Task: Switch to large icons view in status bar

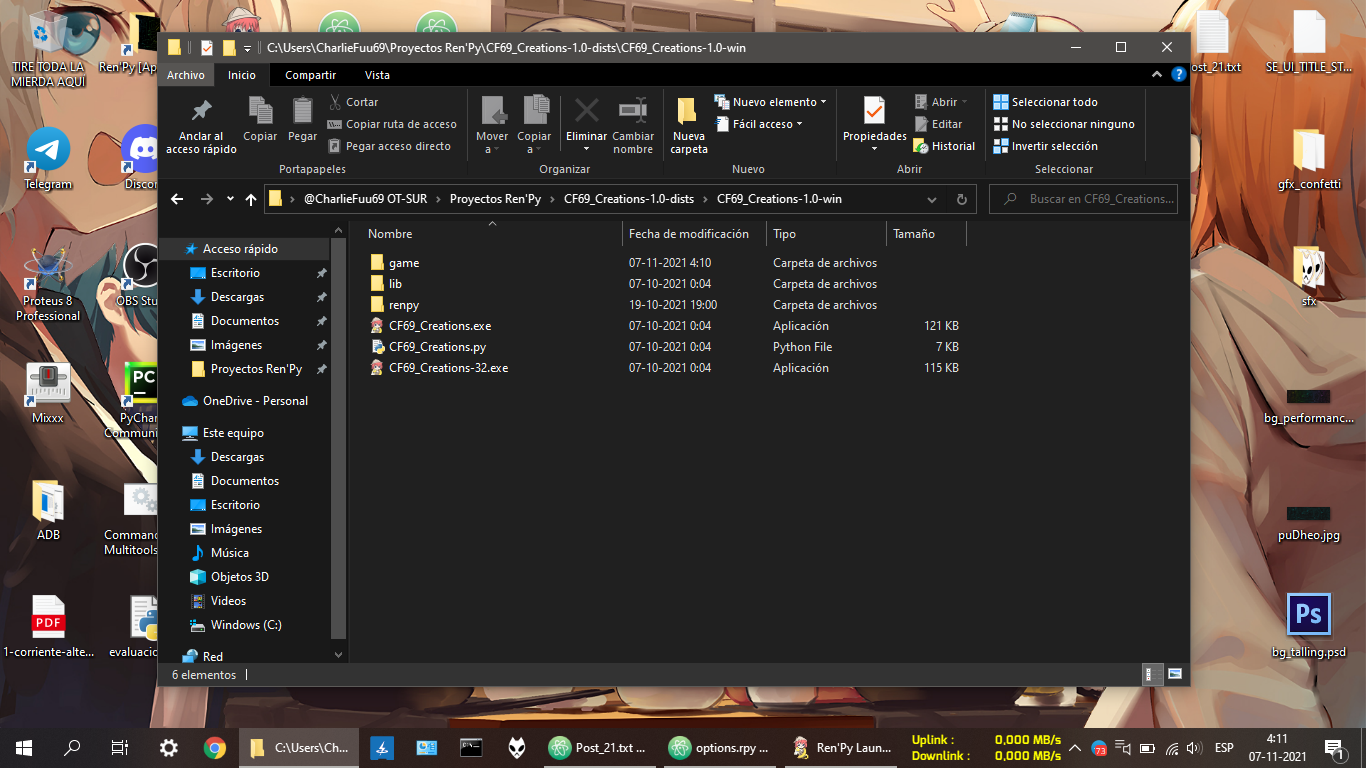Action: [x=1175, y=674]
